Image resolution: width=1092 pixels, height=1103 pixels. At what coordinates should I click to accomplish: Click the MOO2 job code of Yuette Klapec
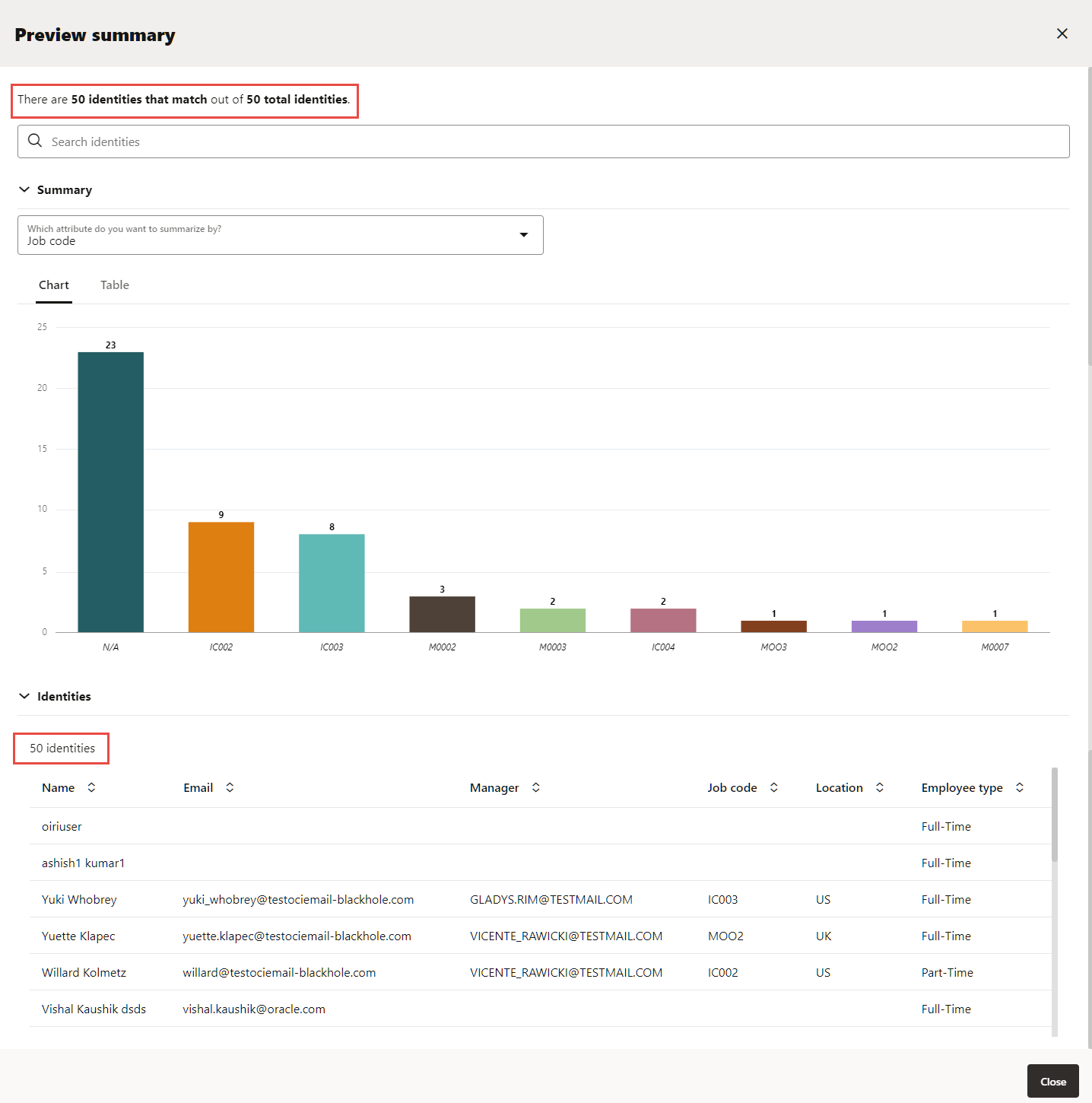point(725,936)
